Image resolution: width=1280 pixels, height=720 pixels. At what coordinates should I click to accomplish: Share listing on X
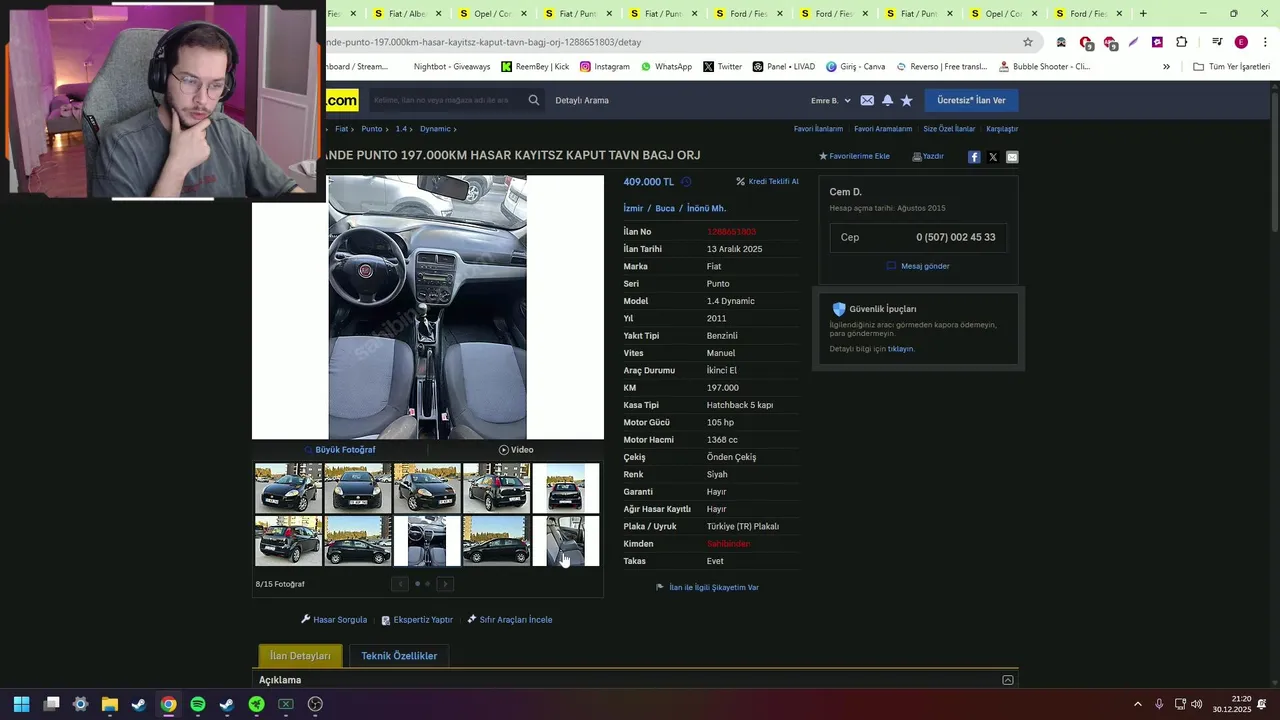[993, 157]
